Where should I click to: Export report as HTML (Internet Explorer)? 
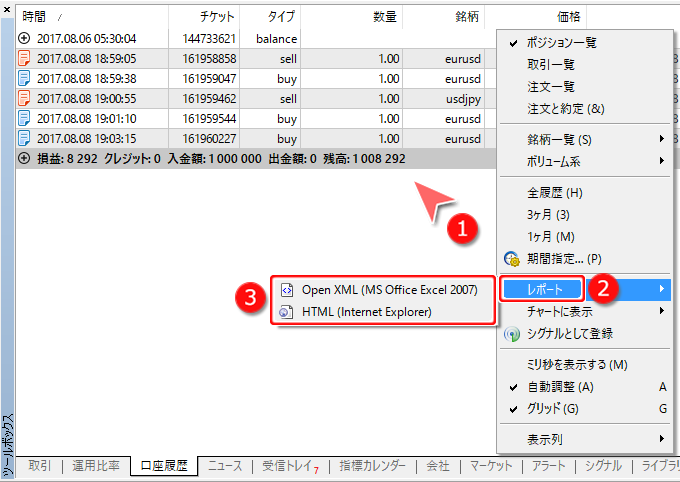point(383,312)
